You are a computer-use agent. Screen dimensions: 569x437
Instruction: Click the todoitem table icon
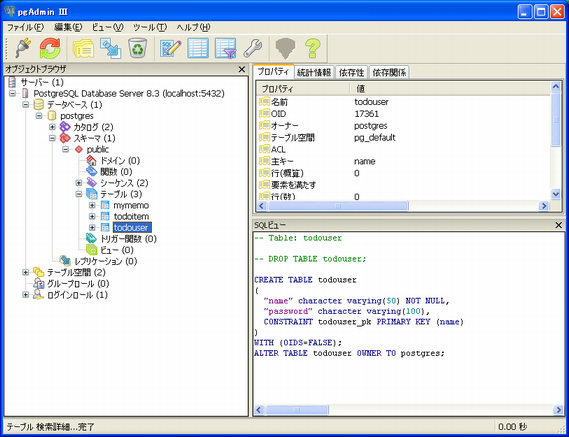point(105,217)
